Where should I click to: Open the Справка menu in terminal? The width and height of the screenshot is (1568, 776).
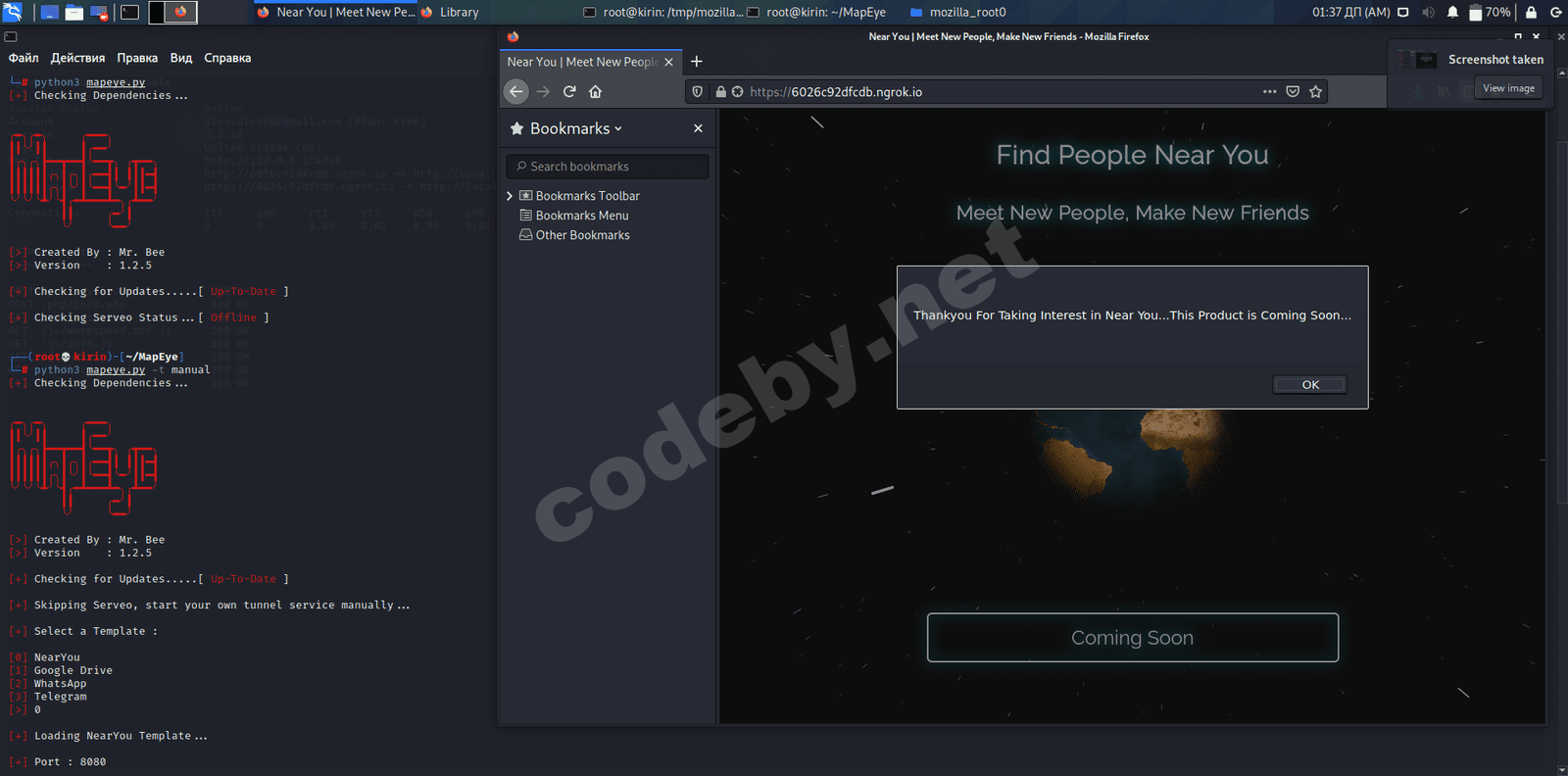(227, 58)
